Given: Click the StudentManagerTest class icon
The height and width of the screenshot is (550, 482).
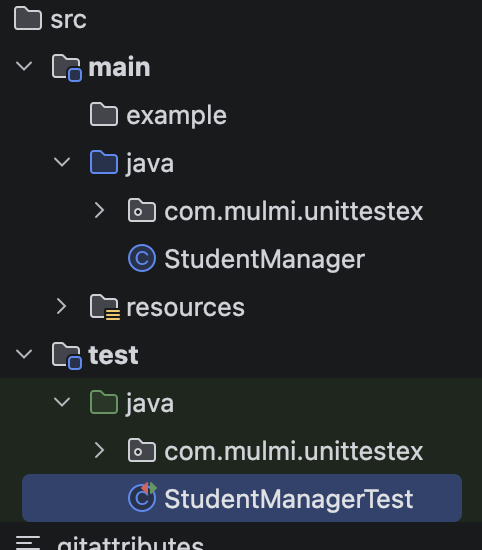Looking at the screenshot, I should tap(142, 497).
